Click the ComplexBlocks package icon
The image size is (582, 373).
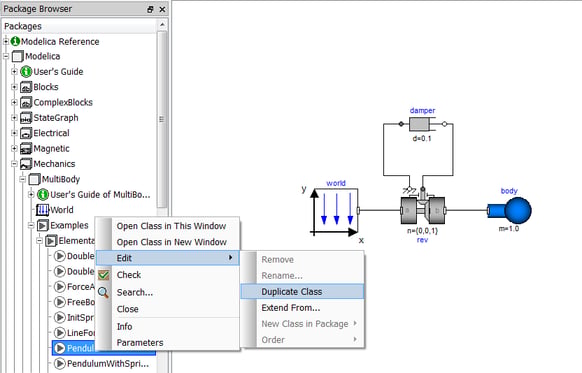26,102
